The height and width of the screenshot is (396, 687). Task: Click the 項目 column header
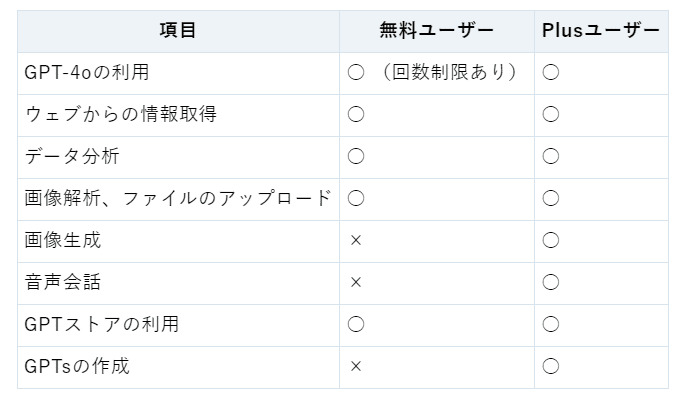pyautogui.click(x=177, y=30)
